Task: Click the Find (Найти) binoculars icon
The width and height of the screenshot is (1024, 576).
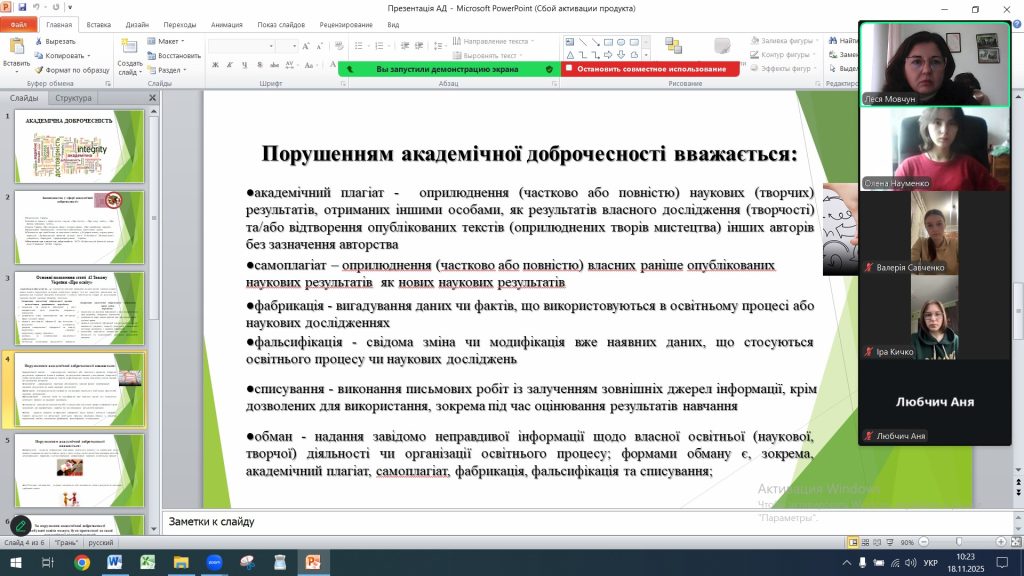Action: tap(833, 40)
